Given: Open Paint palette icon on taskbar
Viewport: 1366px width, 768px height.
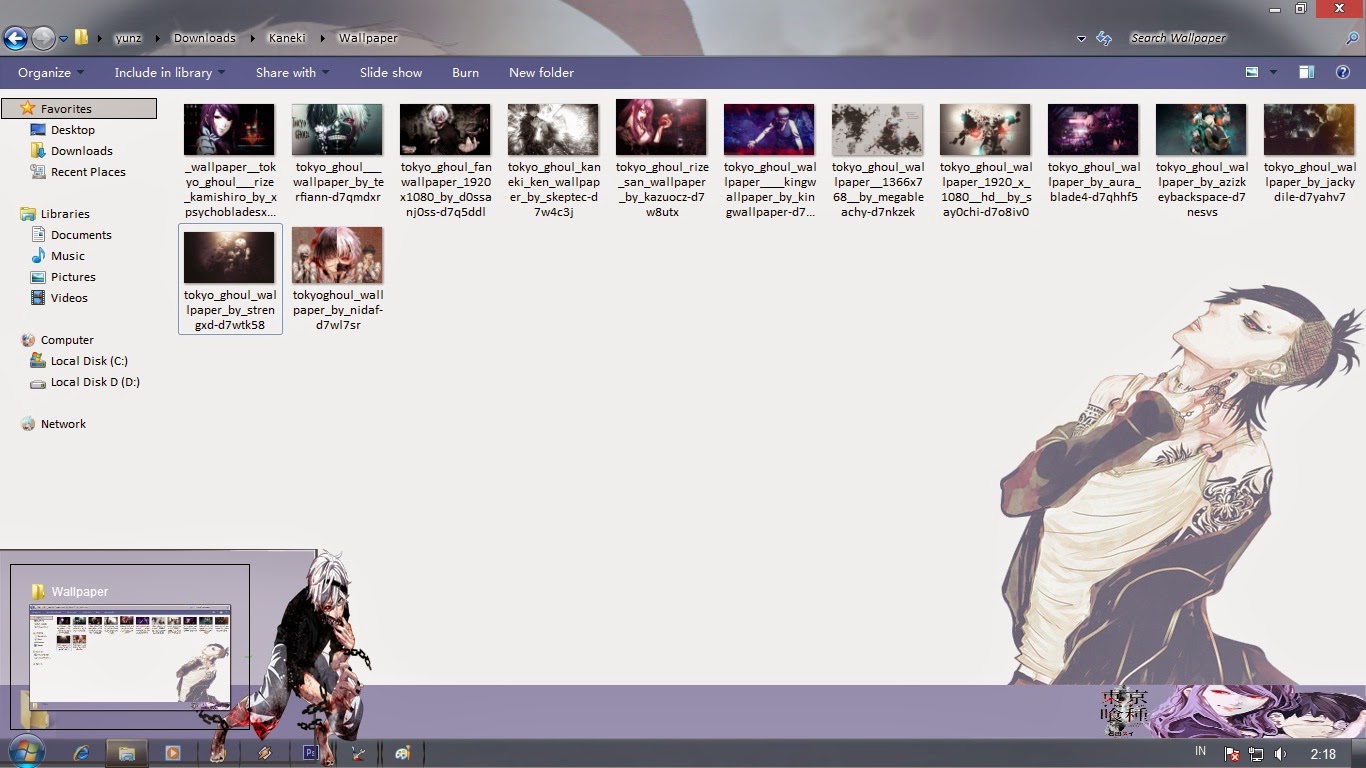Looking at the screenshot, I should pyautogui.click(x=402, y=753).
